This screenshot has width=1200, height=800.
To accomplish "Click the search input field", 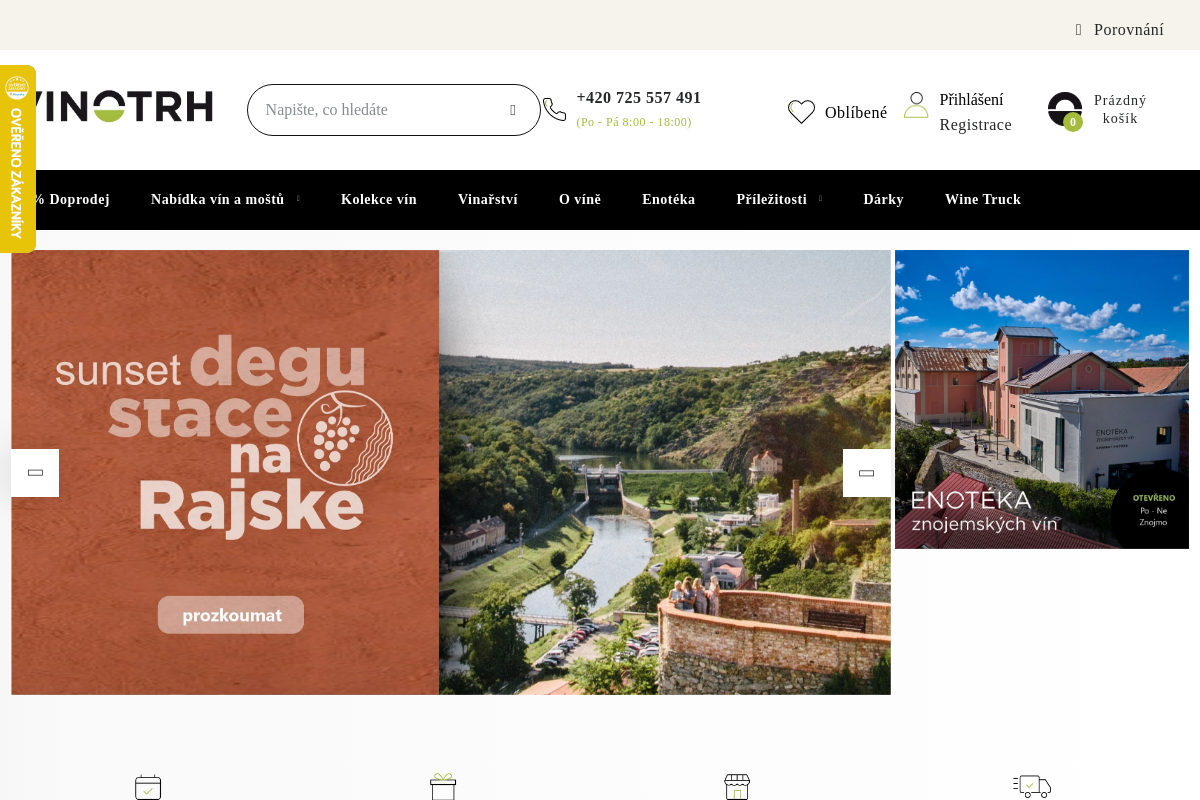I will point(380,110).
